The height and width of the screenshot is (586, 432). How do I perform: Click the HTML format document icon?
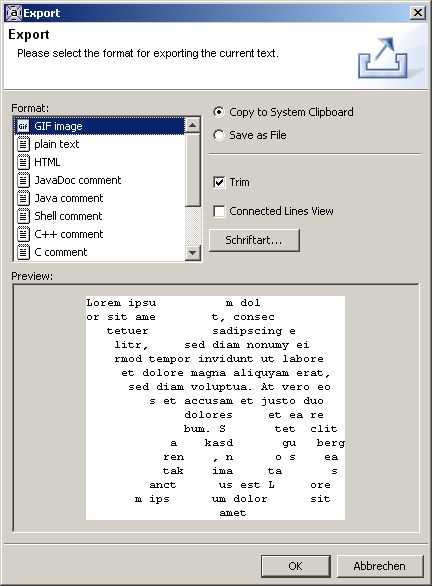click(x=23, y=162)
